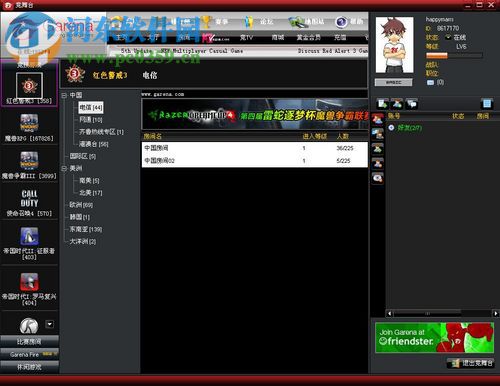Click the 退出竞舞台 exit button
Screen dimensions: 500x386
tap(471, 363)
